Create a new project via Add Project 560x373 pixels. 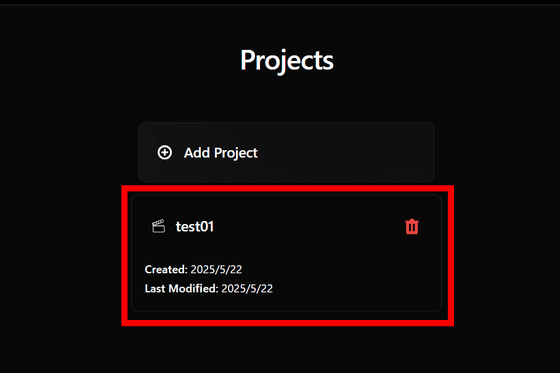coord(286,153)
